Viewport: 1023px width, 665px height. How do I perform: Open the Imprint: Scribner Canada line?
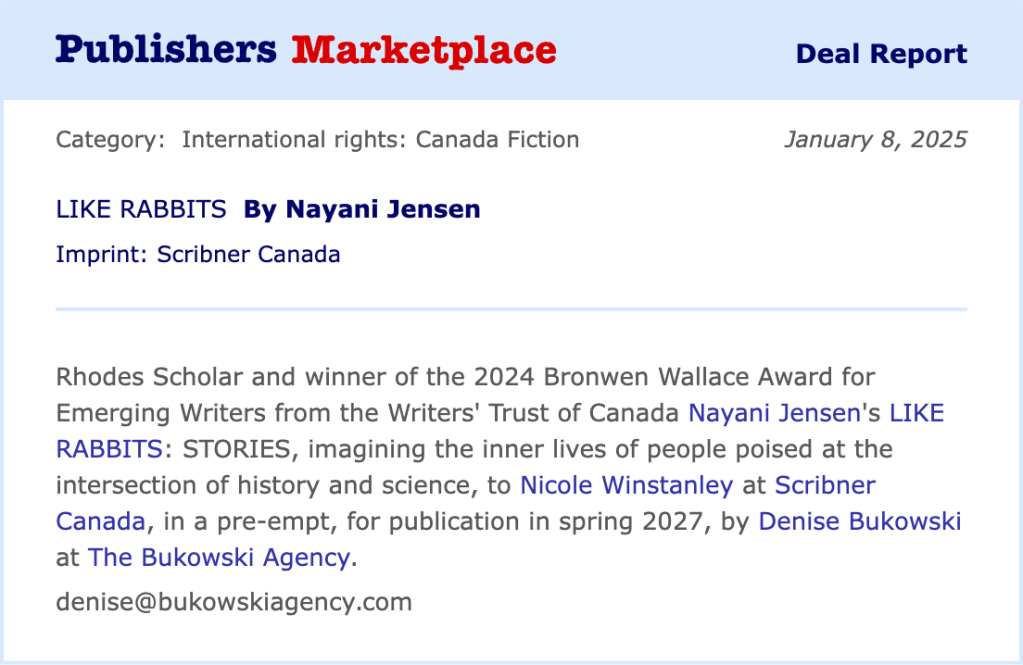198,254
